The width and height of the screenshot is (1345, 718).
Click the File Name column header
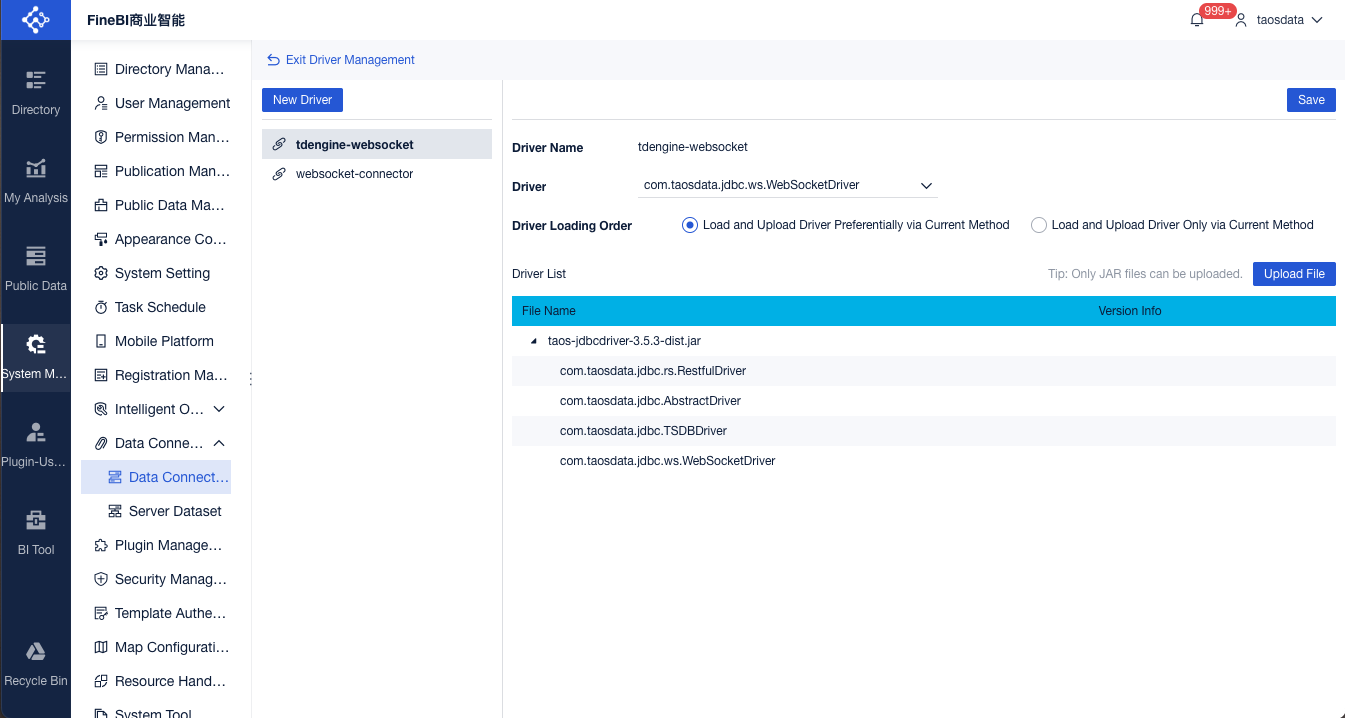[549, 311]
